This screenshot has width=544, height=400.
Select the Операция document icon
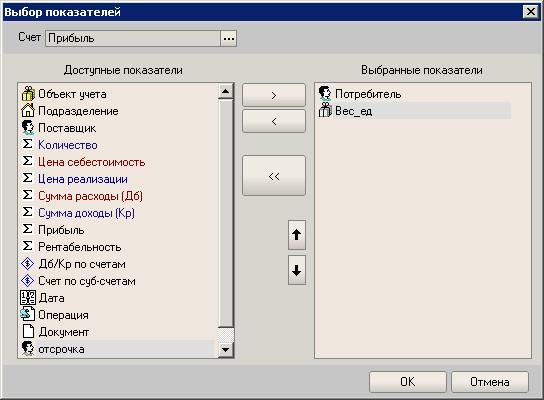28,314
